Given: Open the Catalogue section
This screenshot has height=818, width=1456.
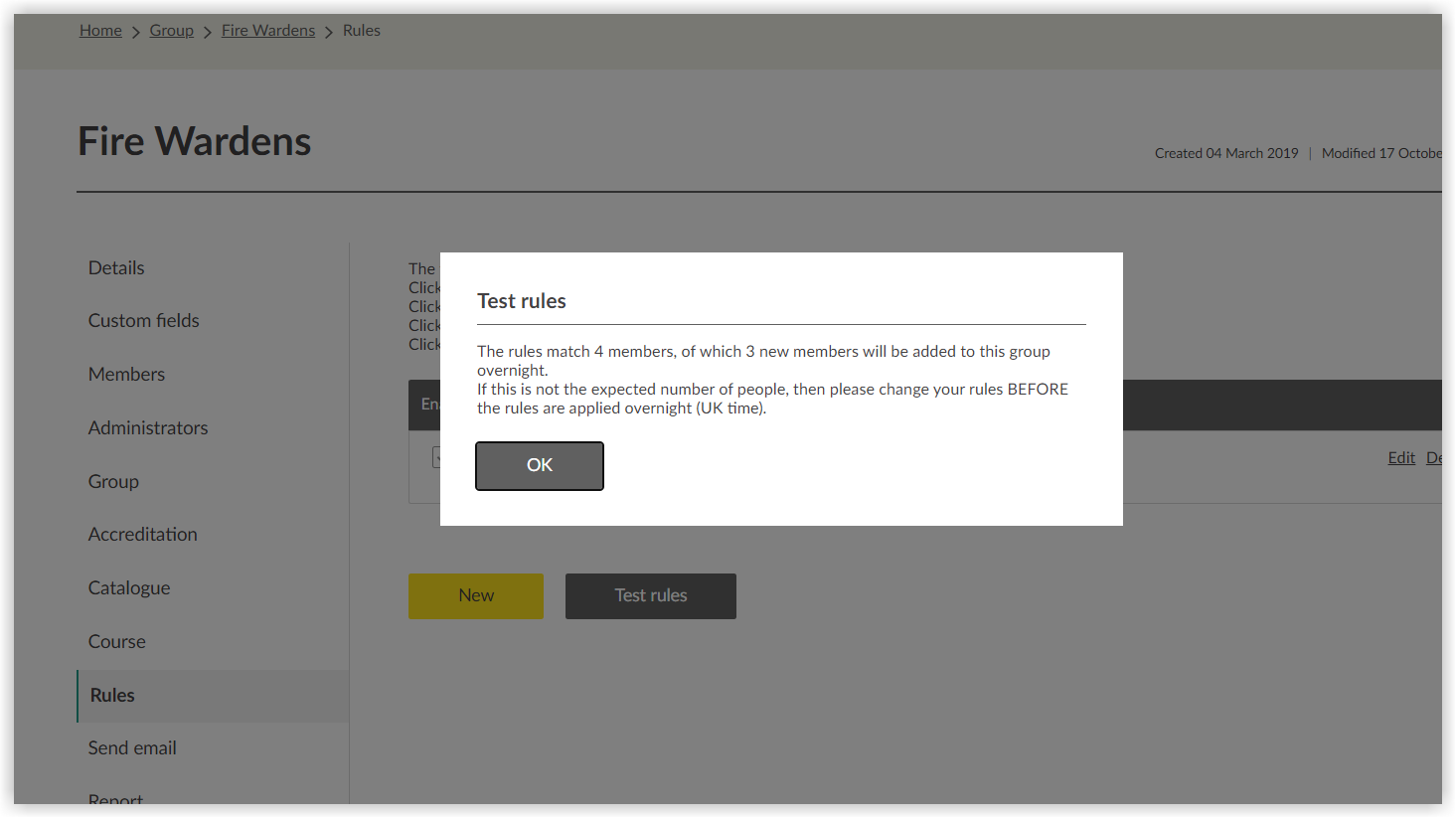Looking at the screenshot, I should click(128, 587).
